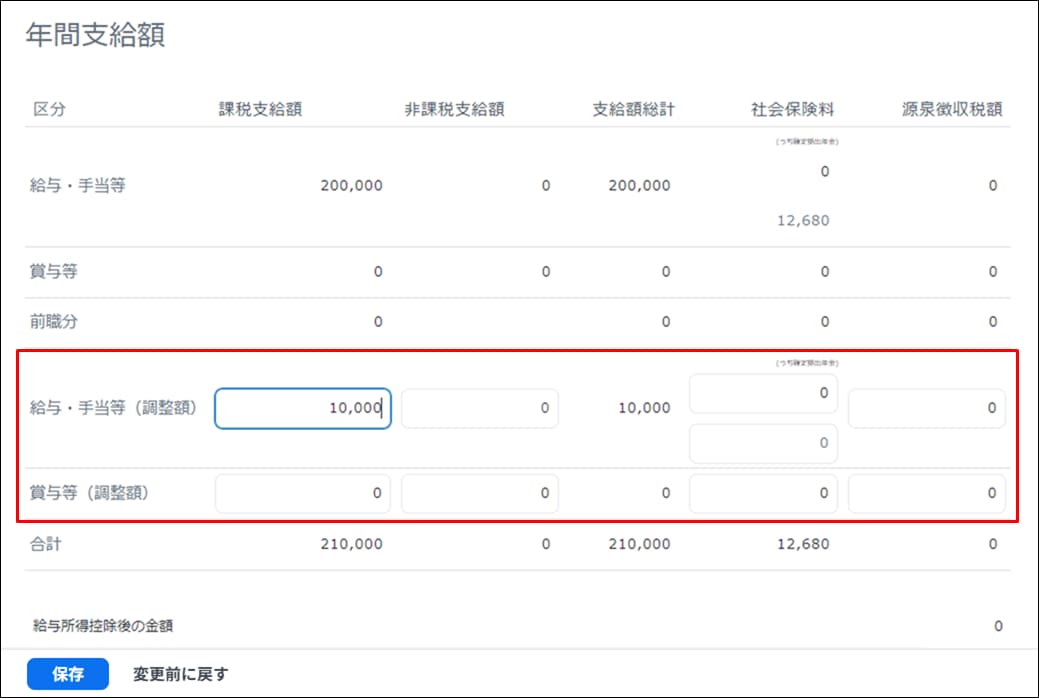Click 賞与等（調整額）課税支給額 input field
This screenshot has width=1039, height=698.
coord(302,493)
